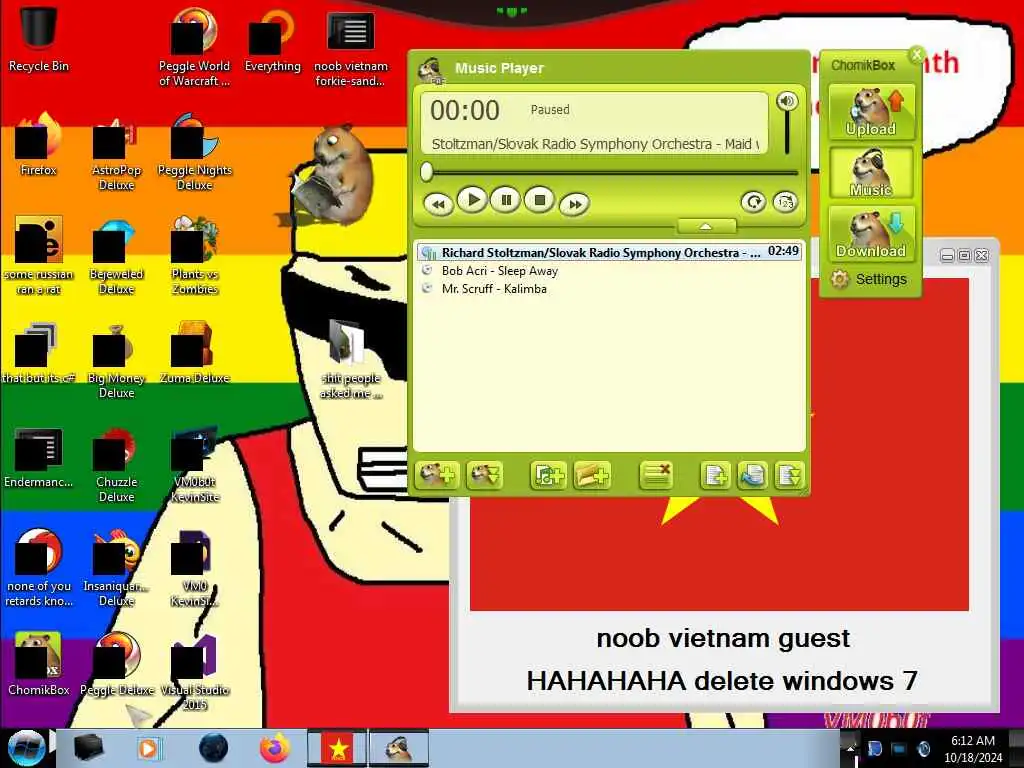Open the ChomikBox Download panel
The width and height of the screenshot is (1024, 768).
871,233
